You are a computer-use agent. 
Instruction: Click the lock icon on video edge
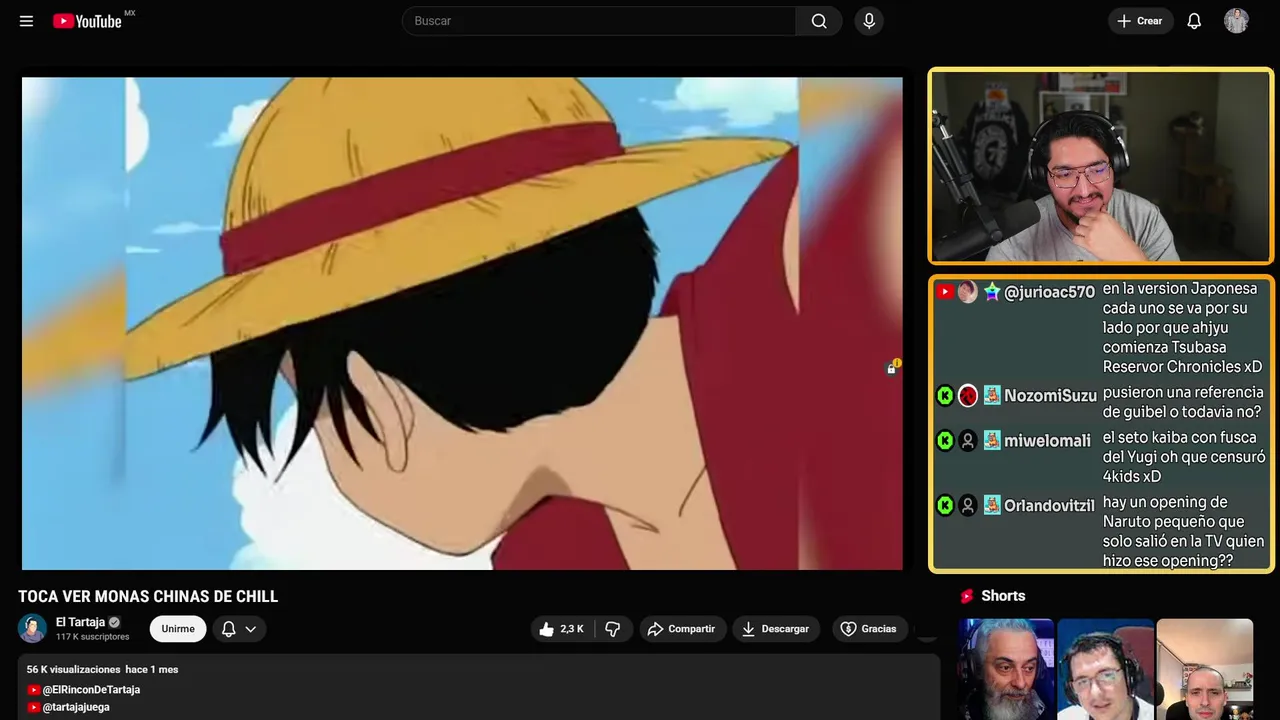(892, 368)
